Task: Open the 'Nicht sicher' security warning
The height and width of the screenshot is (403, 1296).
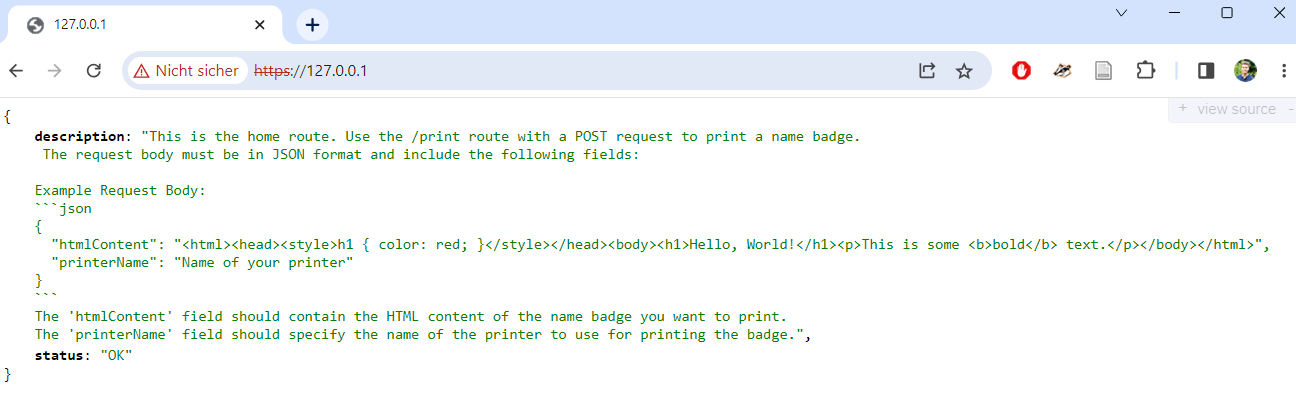Action: (x=187, y=71)
